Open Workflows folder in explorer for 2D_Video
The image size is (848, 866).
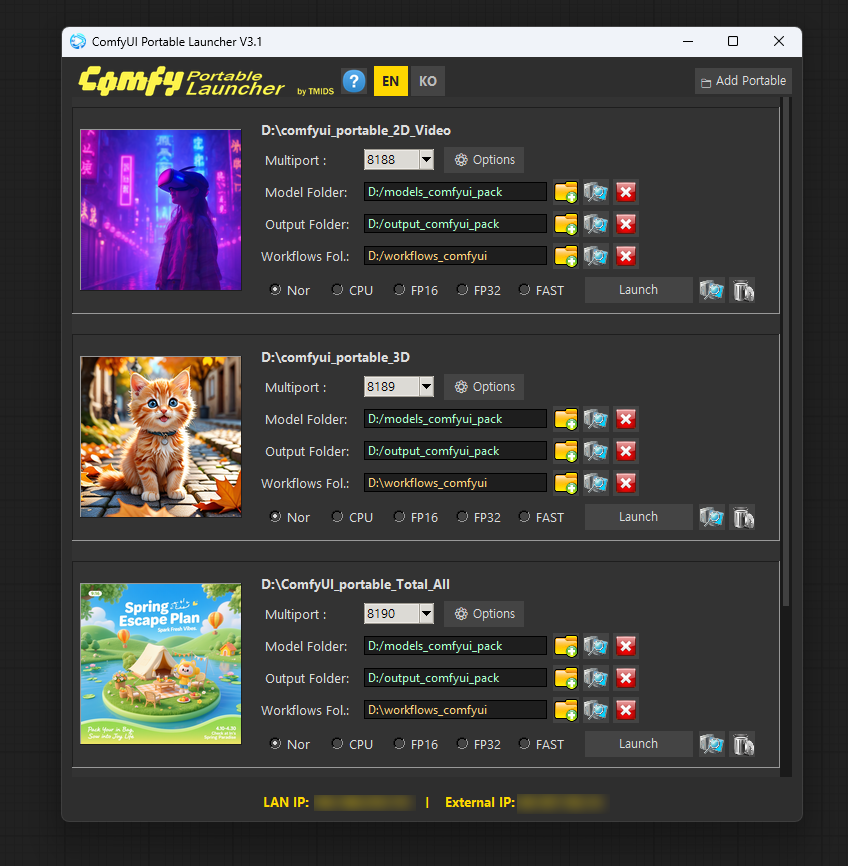pyautogui.click(x=596, y=256)
